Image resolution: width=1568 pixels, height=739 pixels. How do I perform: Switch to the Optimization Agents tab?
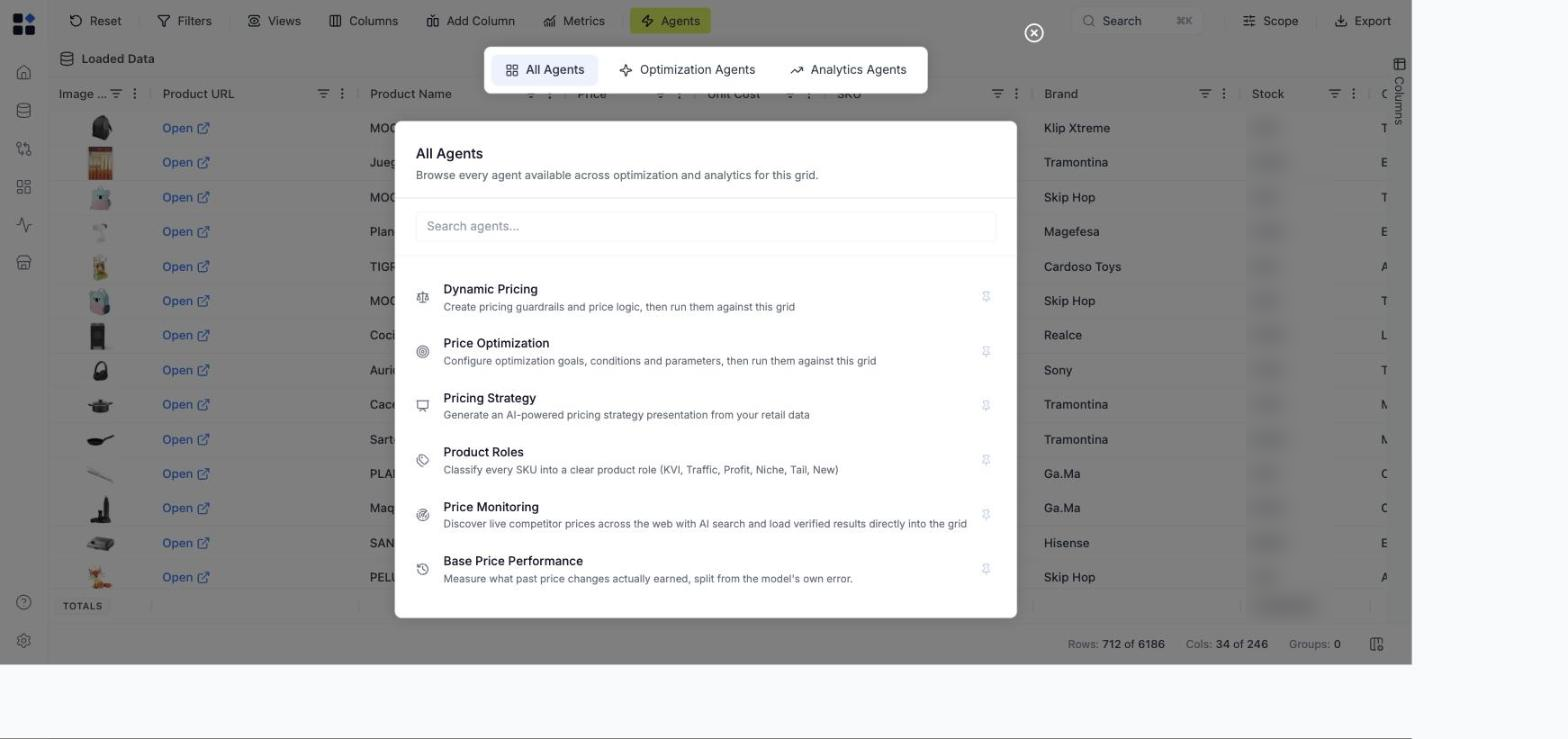tap(687, 70)
